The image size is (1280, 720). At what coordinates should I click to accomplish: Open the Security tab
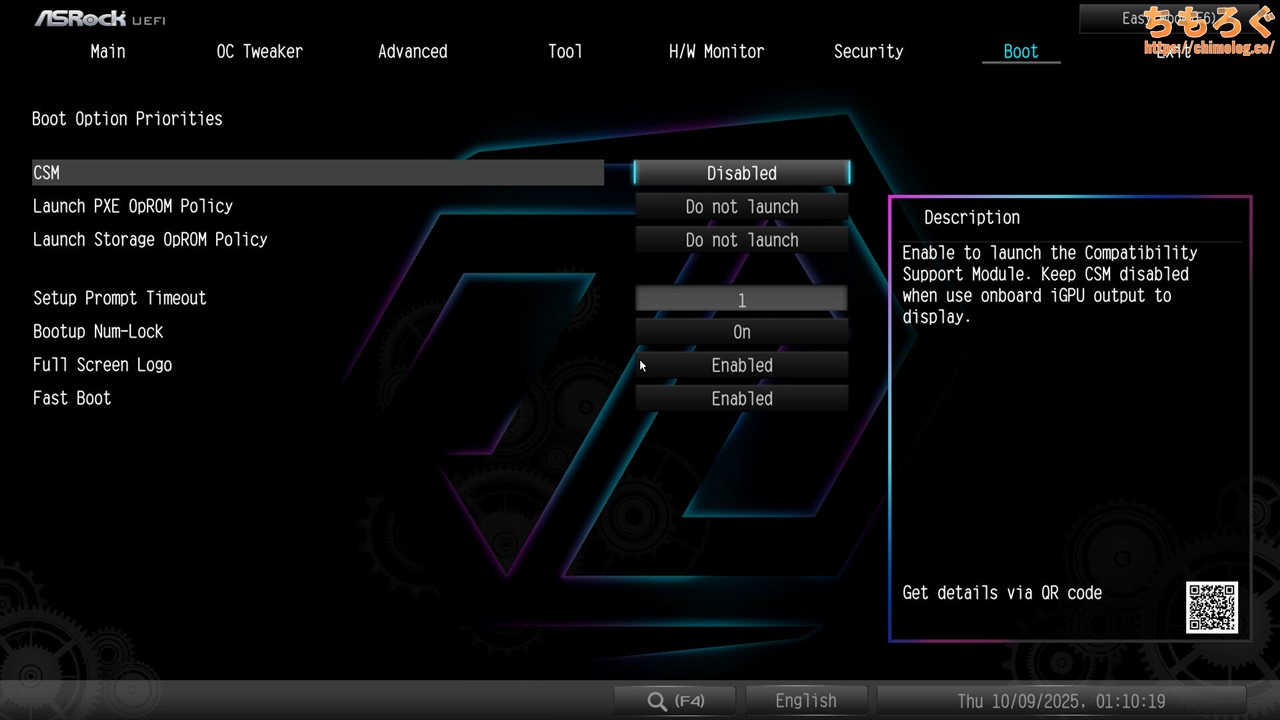tap(868, 52)
